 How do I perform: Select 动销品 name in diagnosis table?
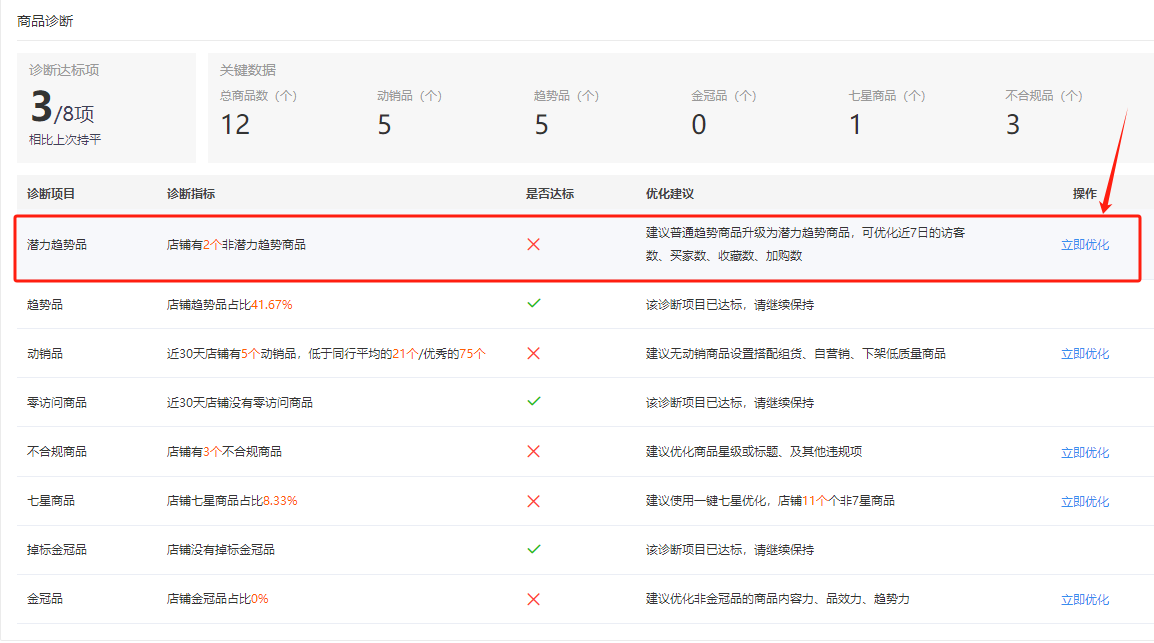pyautogui.click(x=45, y=354)
